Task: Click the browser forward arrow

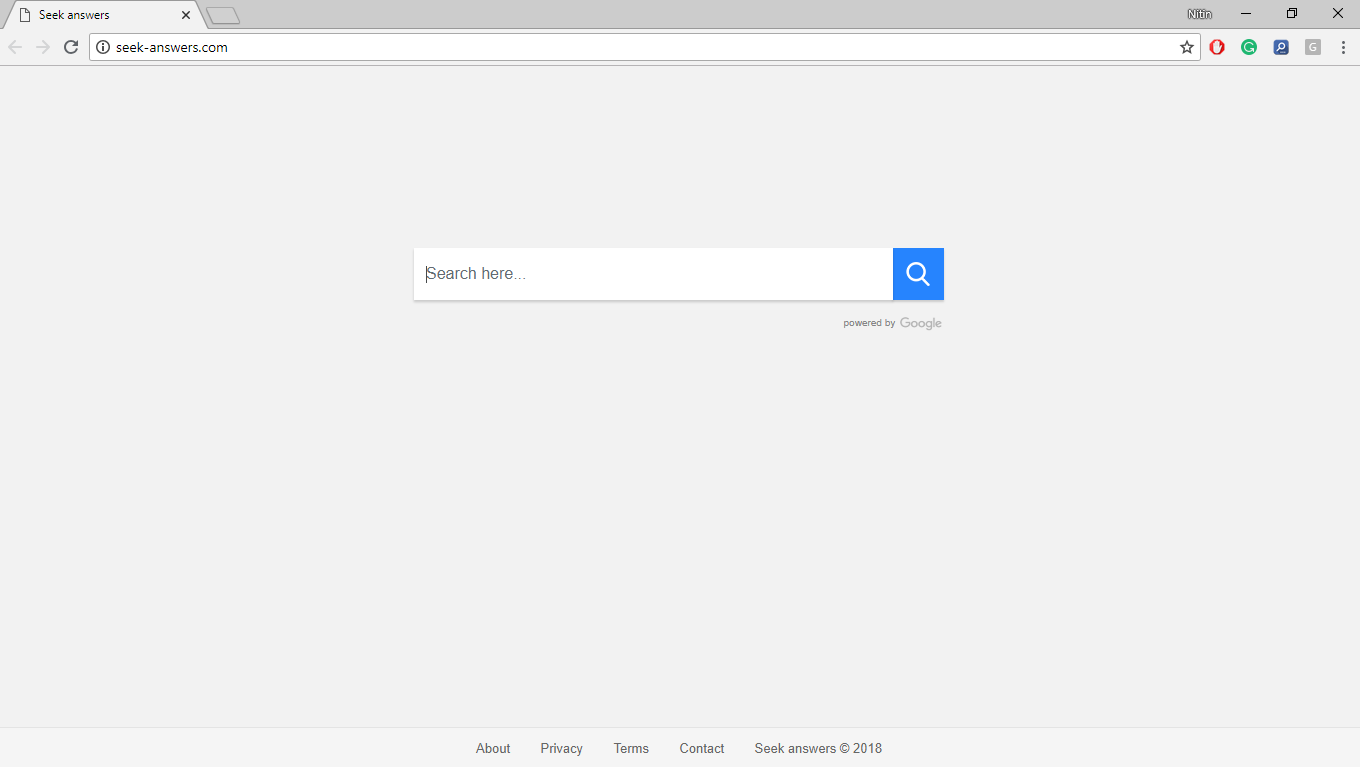Action: pos(43,47)
